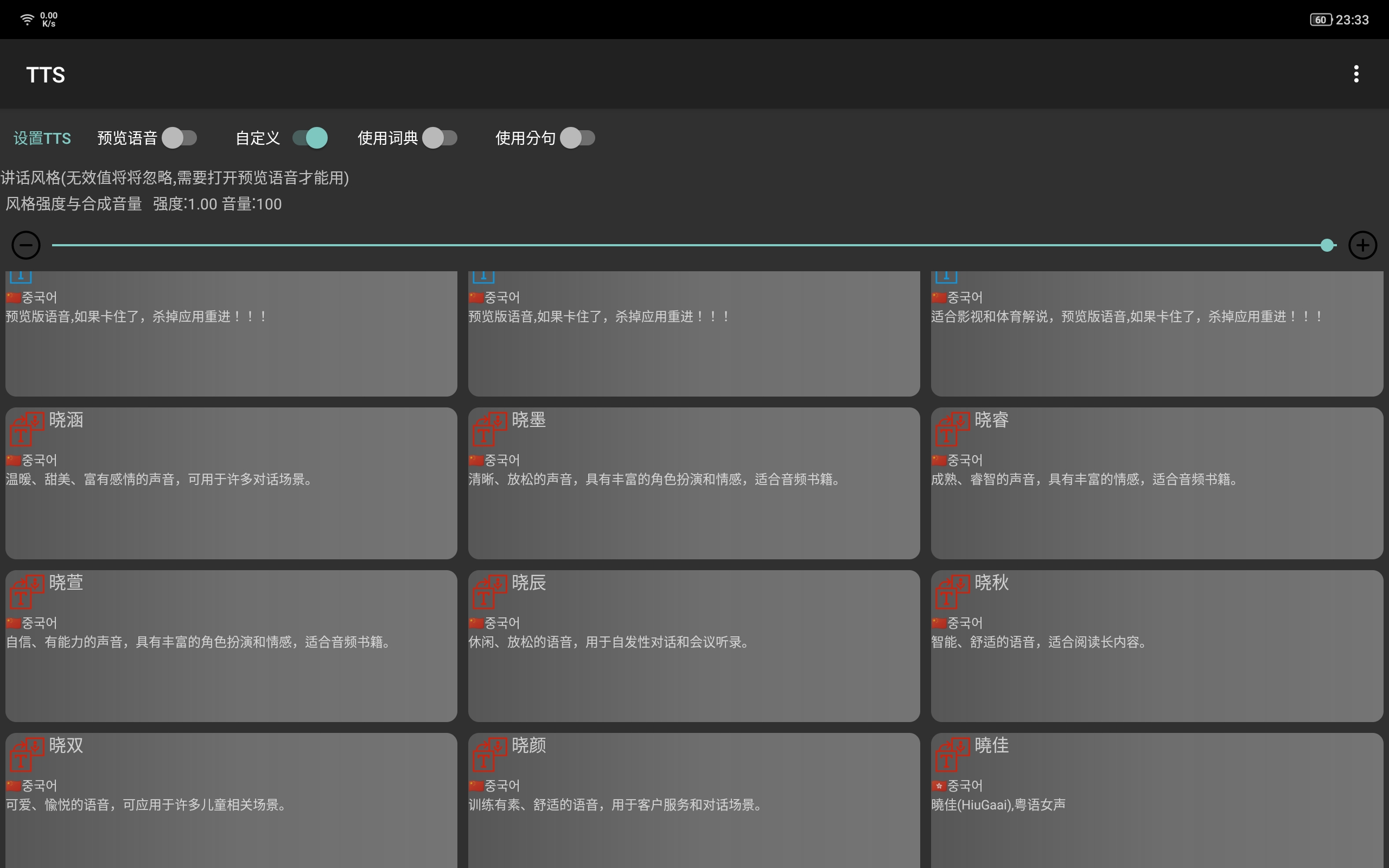Click the red TTS icon beside 晓墨
1389x868 pixels.
489,430
